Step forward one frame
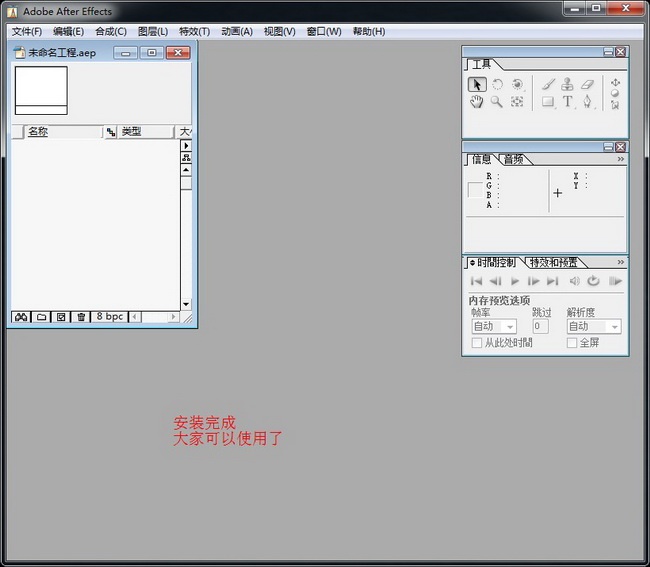This screenshot has height=567, width=650. tap(534, 281)
